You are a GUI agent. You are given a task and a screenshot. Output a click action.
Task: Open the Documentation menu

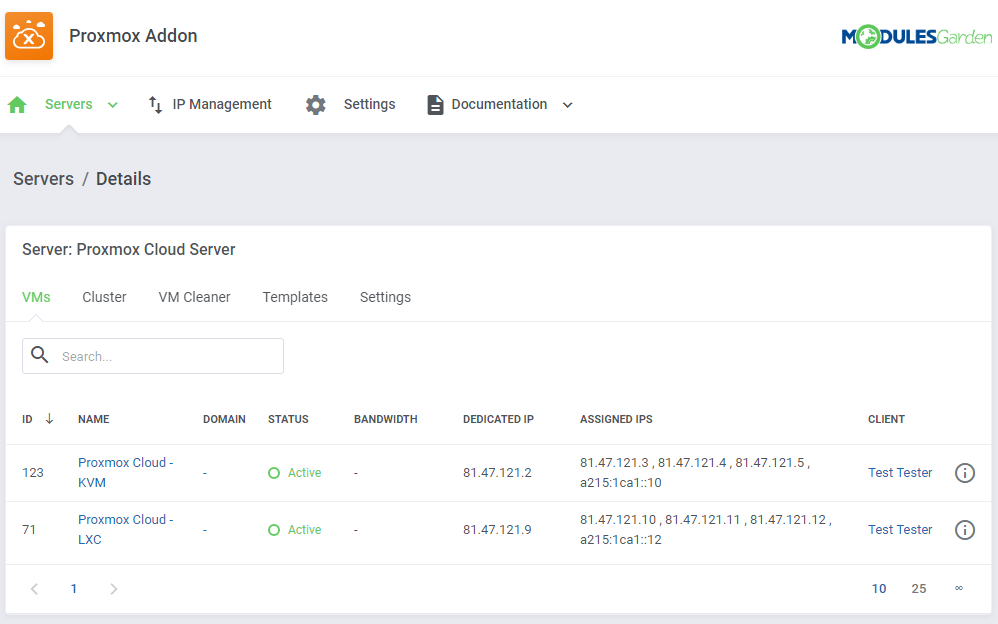point(499,104)
